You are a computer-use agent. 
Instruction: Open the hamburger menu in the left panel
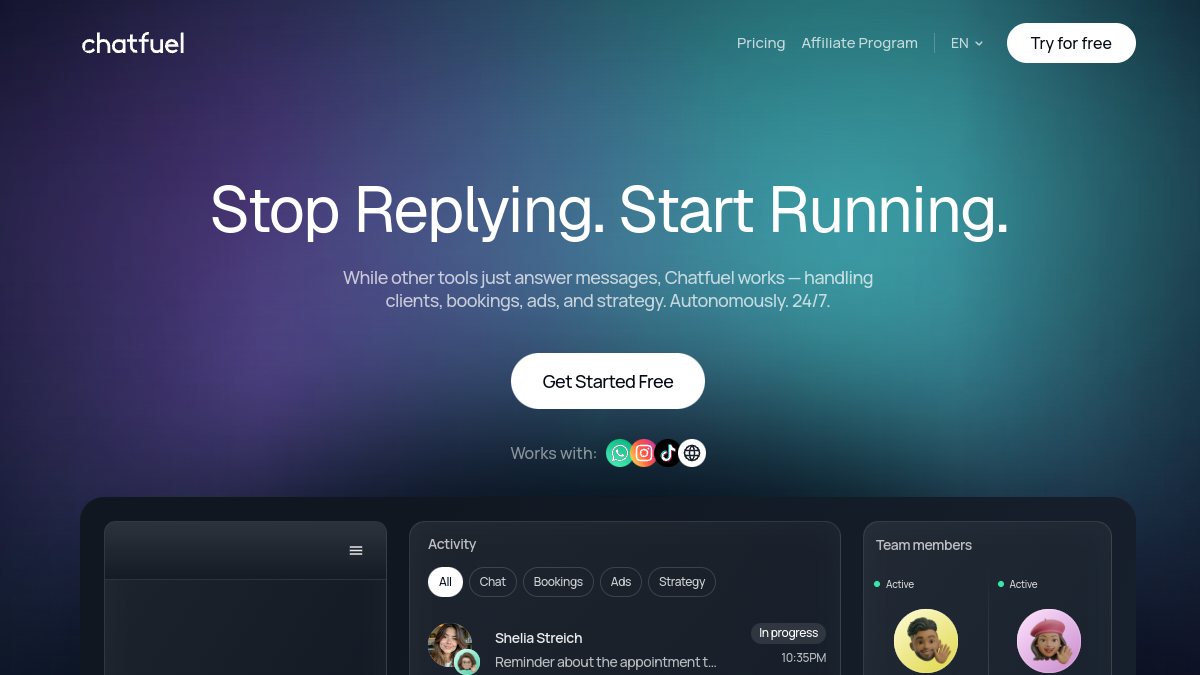click(356, 551)
